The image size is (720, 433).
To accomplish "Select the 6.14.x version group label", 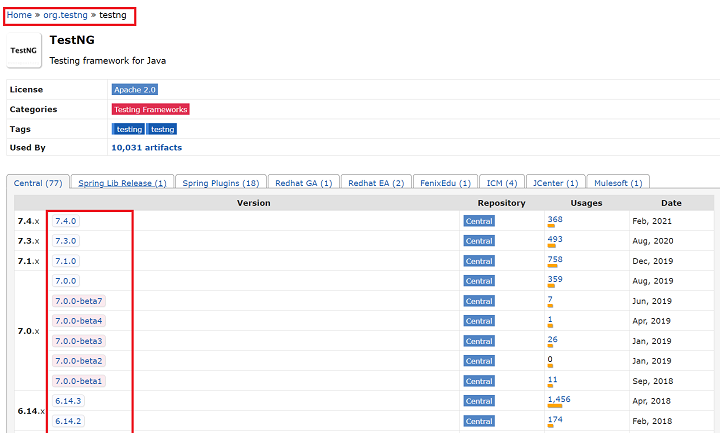I will (x=31, y=411).
